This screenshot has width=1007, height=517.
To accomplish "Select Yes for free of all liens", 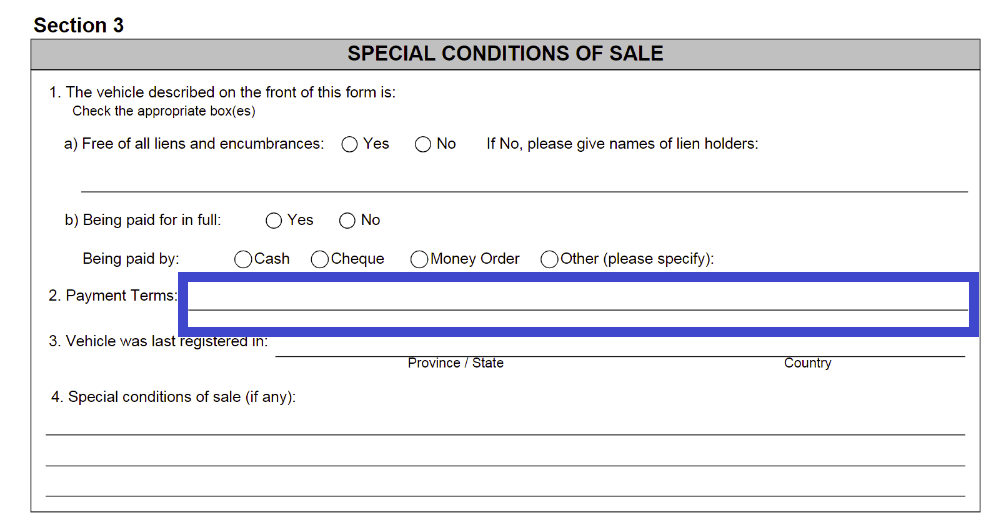I will (x=350, y=144).
